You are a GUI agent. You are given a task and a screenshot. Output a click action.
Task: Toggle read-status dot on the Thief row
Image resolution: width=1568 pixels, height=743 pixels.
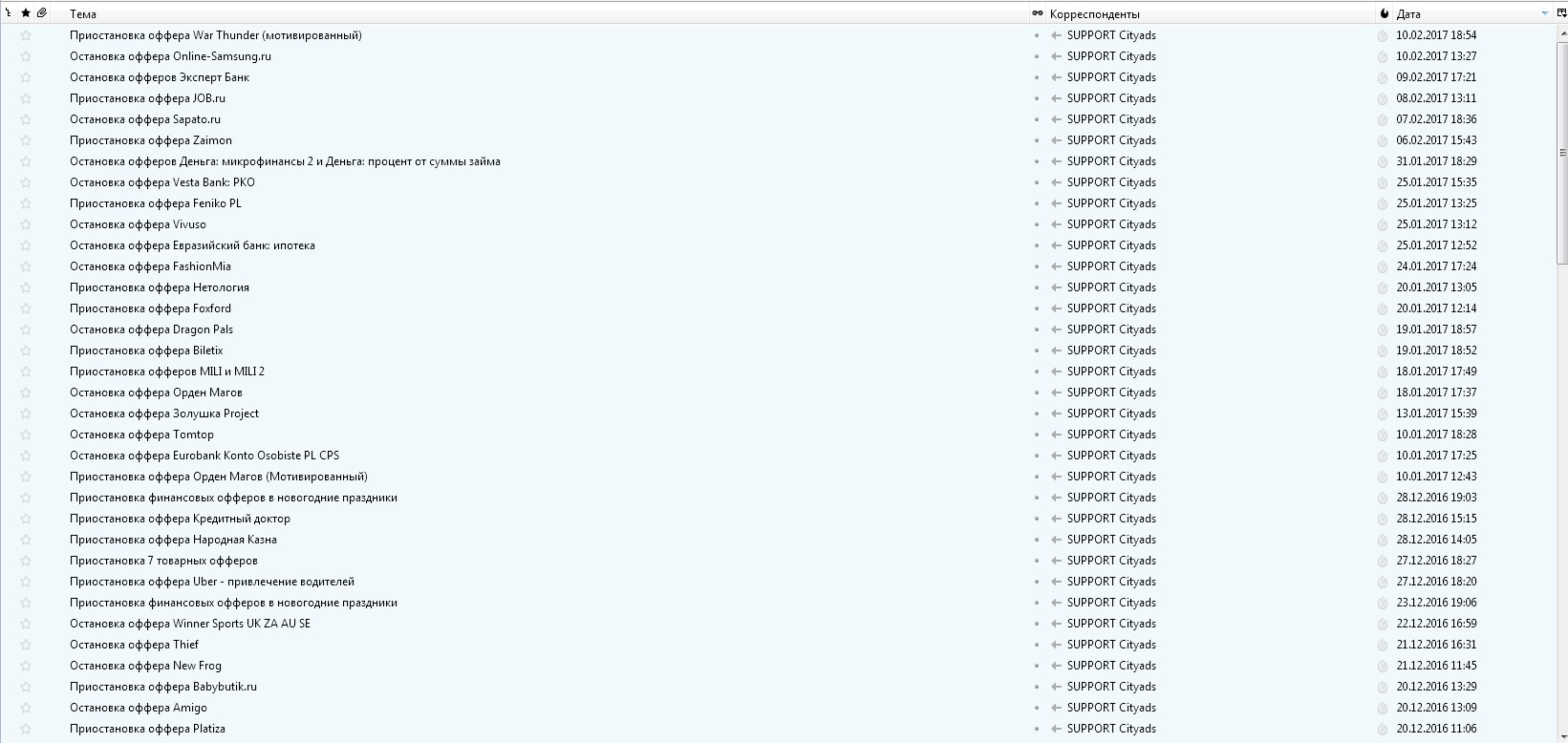tap(1037, 645)
